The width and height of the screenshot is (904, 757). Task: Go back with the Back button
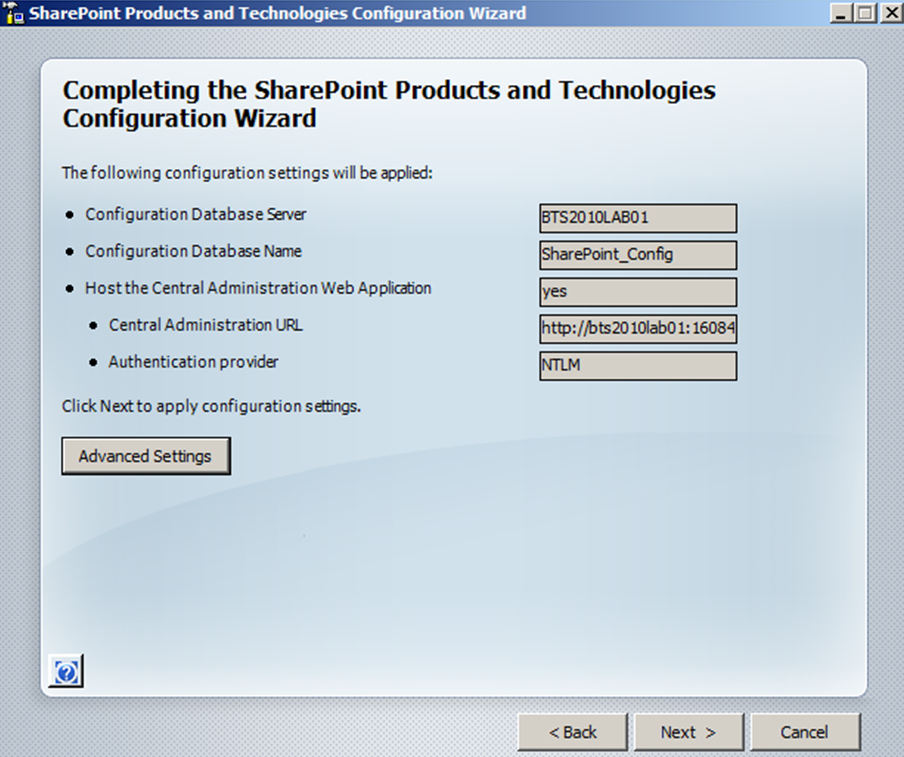(x=572, y=732)
